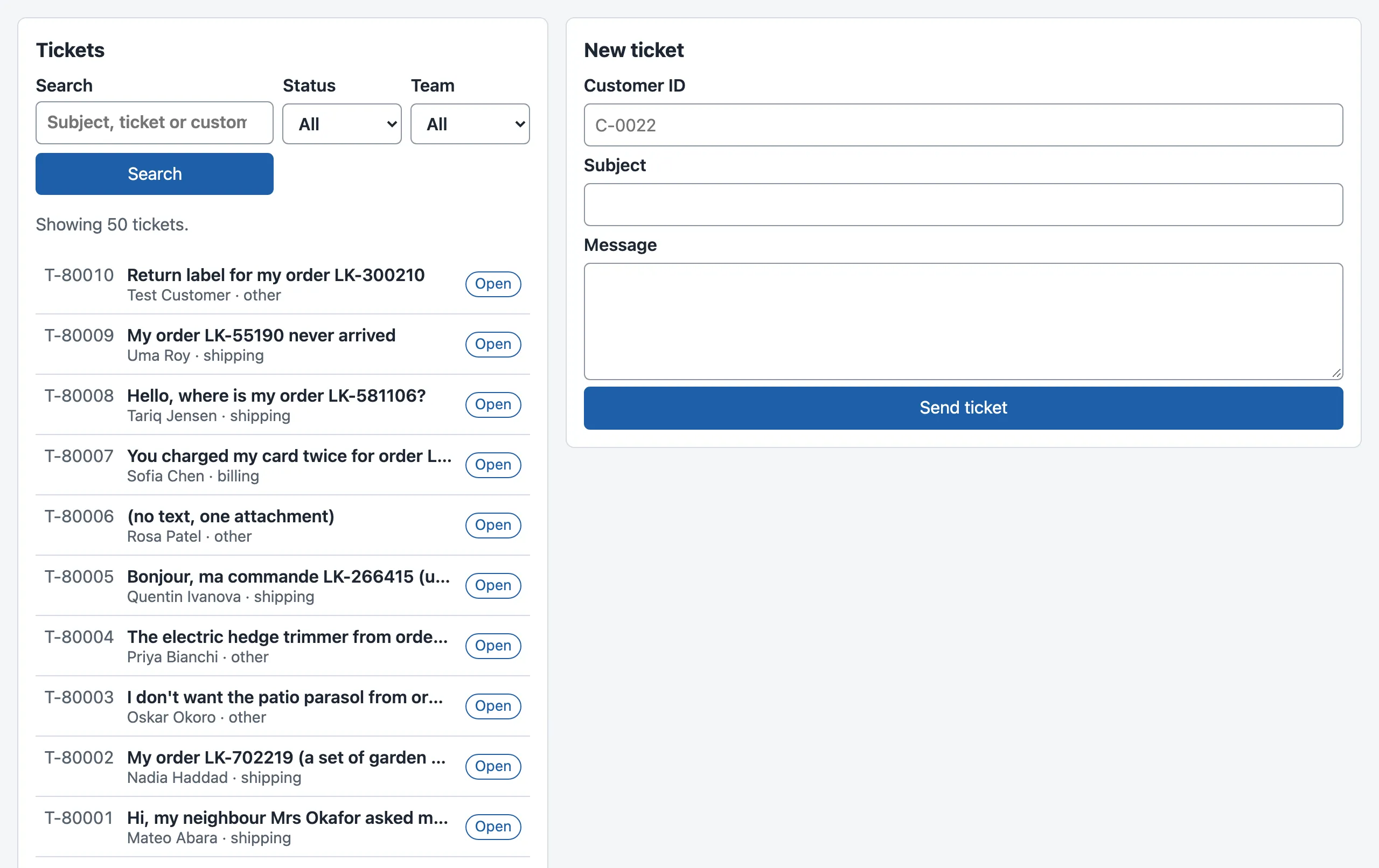
Task: Click ticket ID T-80001
Action: coord(79,817)
